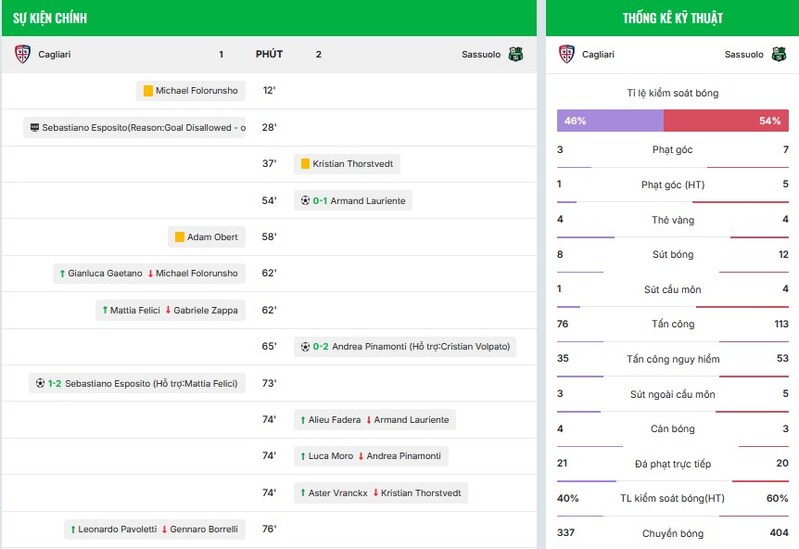Click goal ball icon for 0-2 Andrea Pinamonti
799x549 pixels.
coord(305,347)
